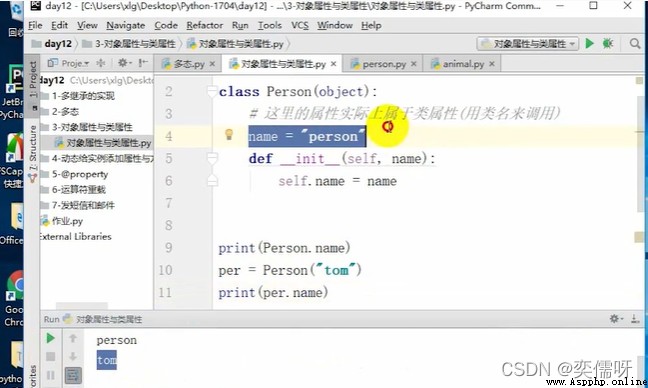Viewport: 648px width, 388px height.
Task: Click line number 9 in the gutter
Action: [x=169, y=248]
